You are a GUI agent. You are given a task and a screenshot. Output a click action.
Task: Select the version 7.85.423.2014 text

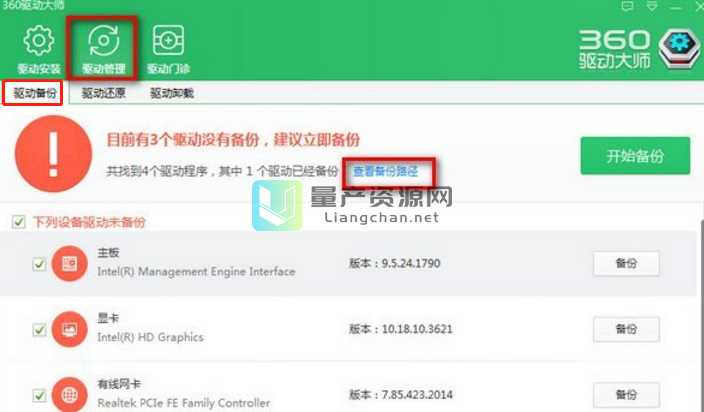[x=400, y=394]
